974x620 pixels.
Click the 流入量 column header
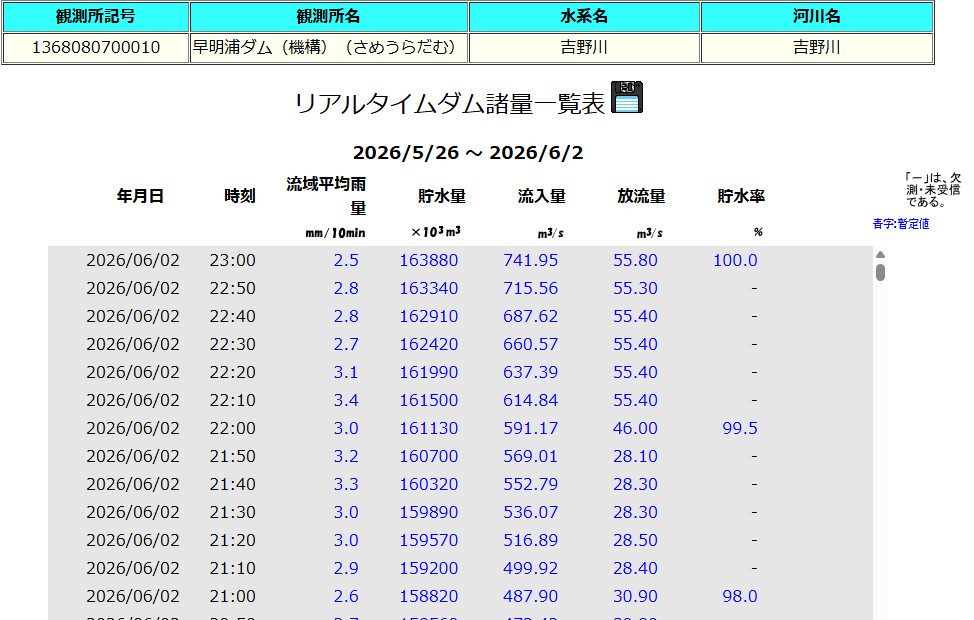coord(542,196)
